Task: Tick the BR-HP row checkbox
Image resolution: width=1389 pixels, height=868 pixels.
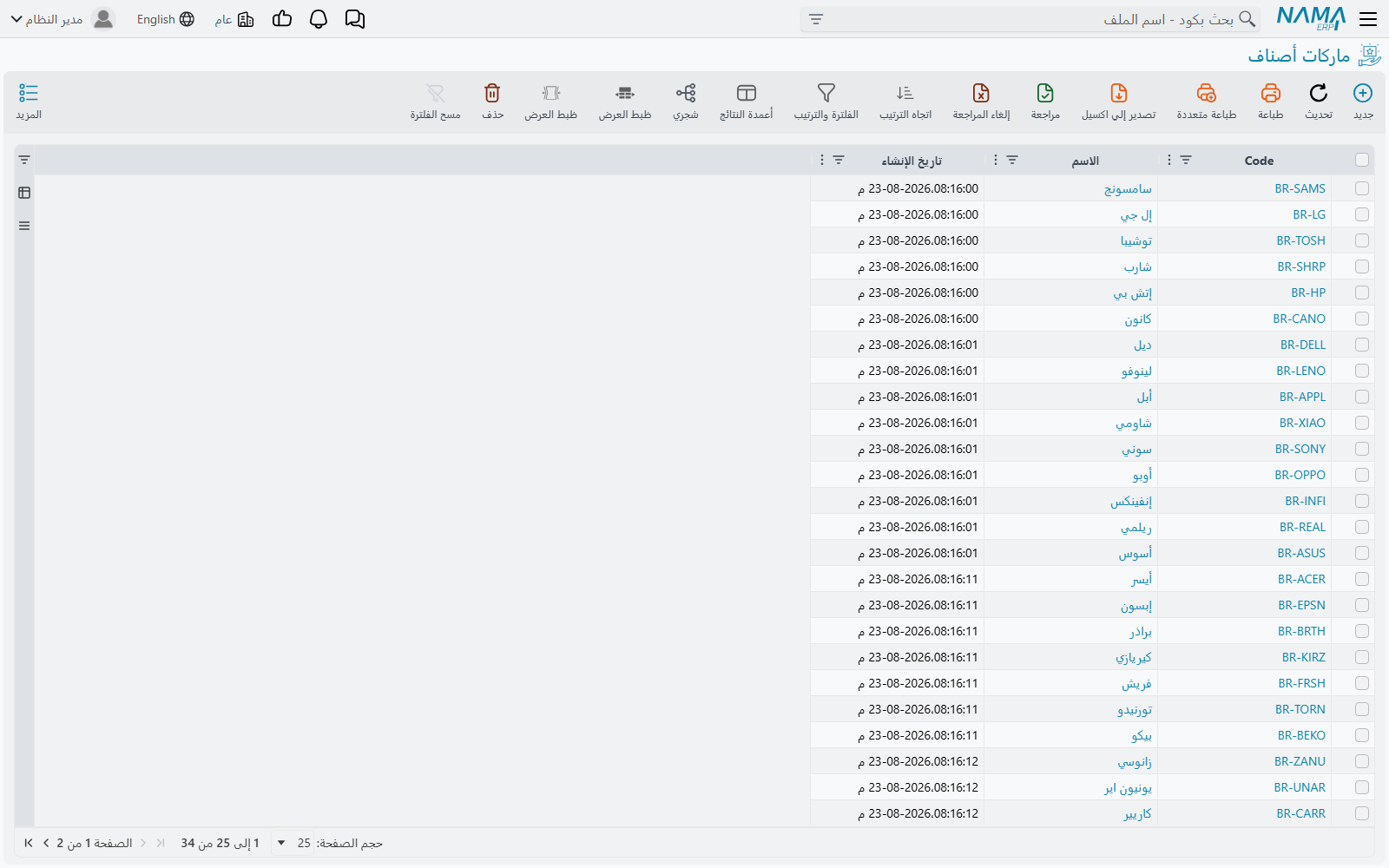Action: [x=1362, y=293]
